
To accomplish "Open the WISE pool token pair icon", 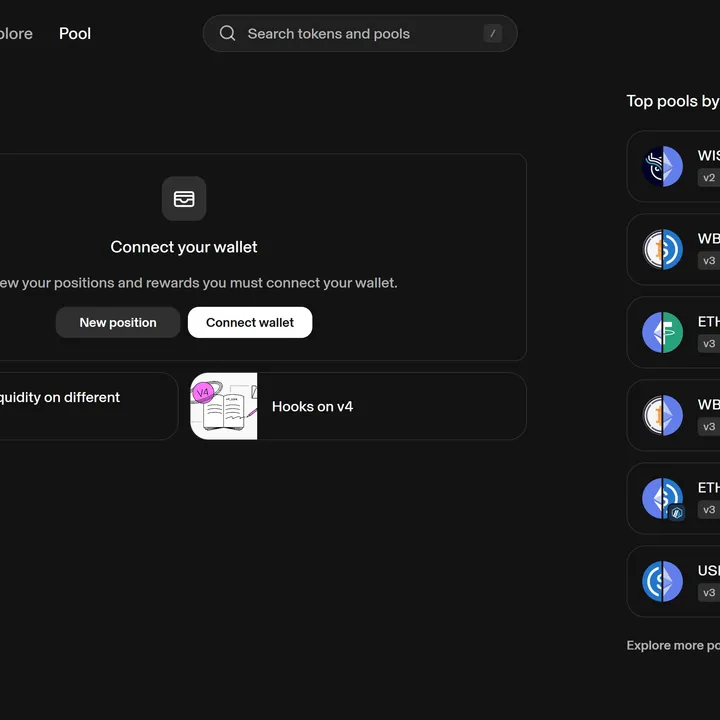I will 662,167.
